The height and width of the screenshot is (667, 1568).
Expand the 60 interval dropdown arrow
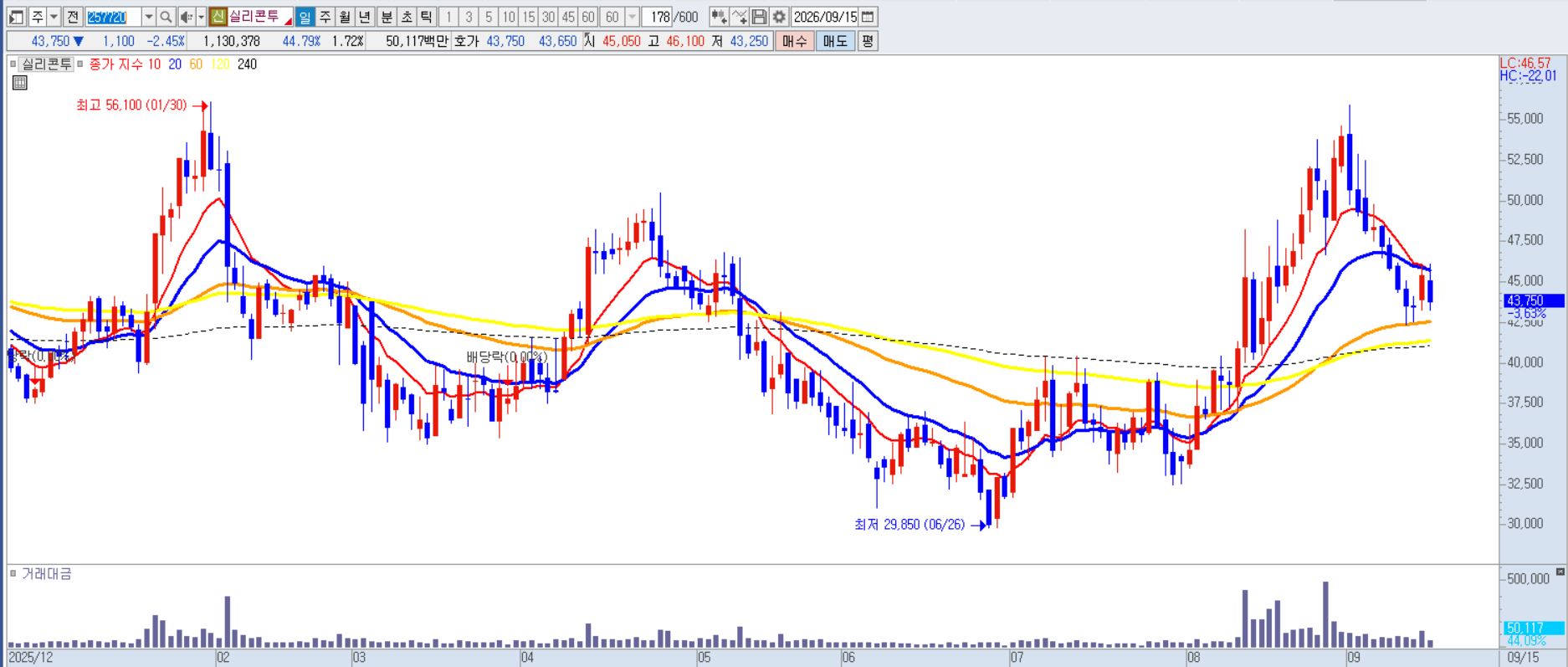pyautogui.click(x=633, y=17)
